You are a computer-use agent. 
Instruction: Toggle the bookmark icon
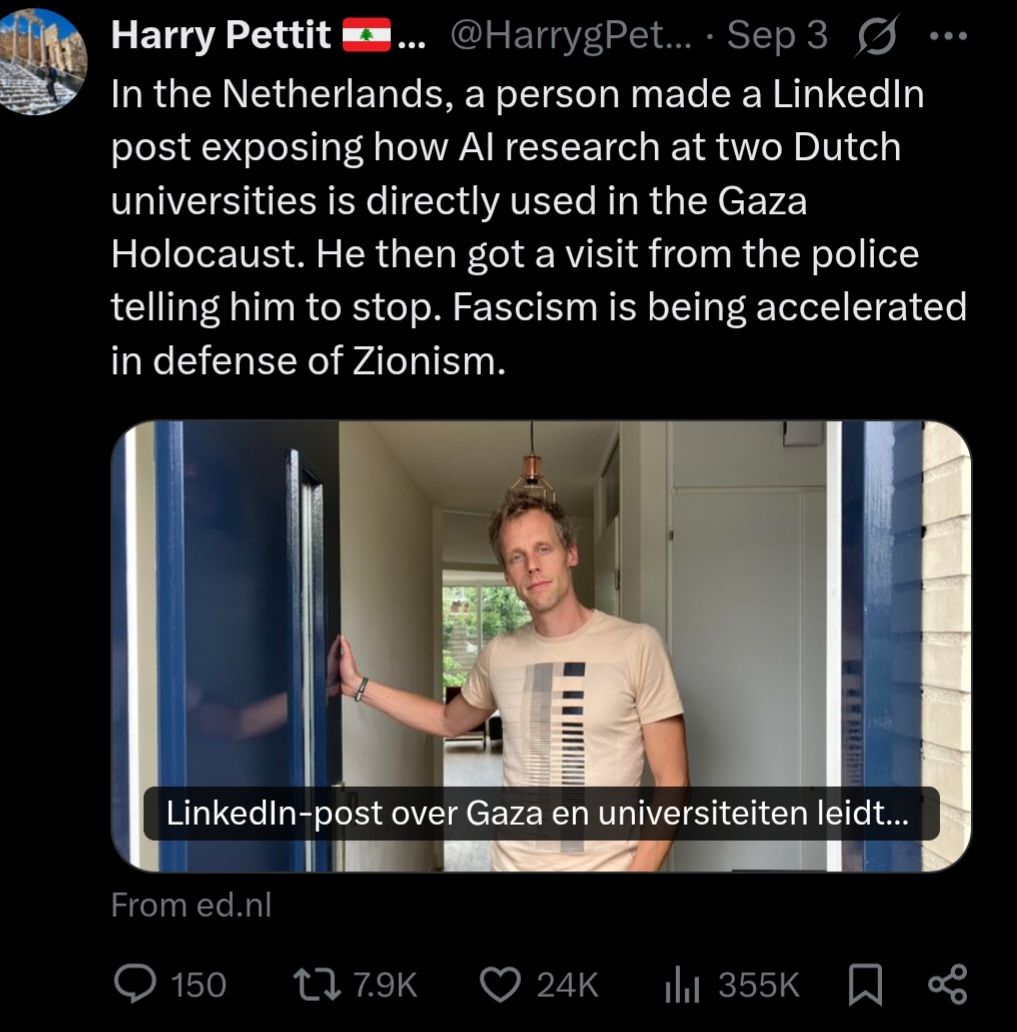(864, 986)
